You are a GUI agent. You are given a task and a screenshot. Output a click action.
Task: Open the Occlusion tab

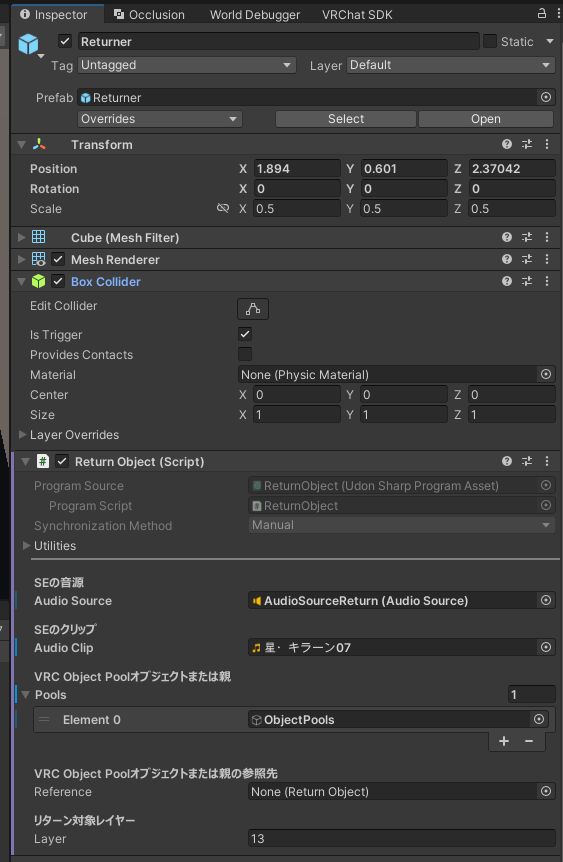click(x=149, y=15)
